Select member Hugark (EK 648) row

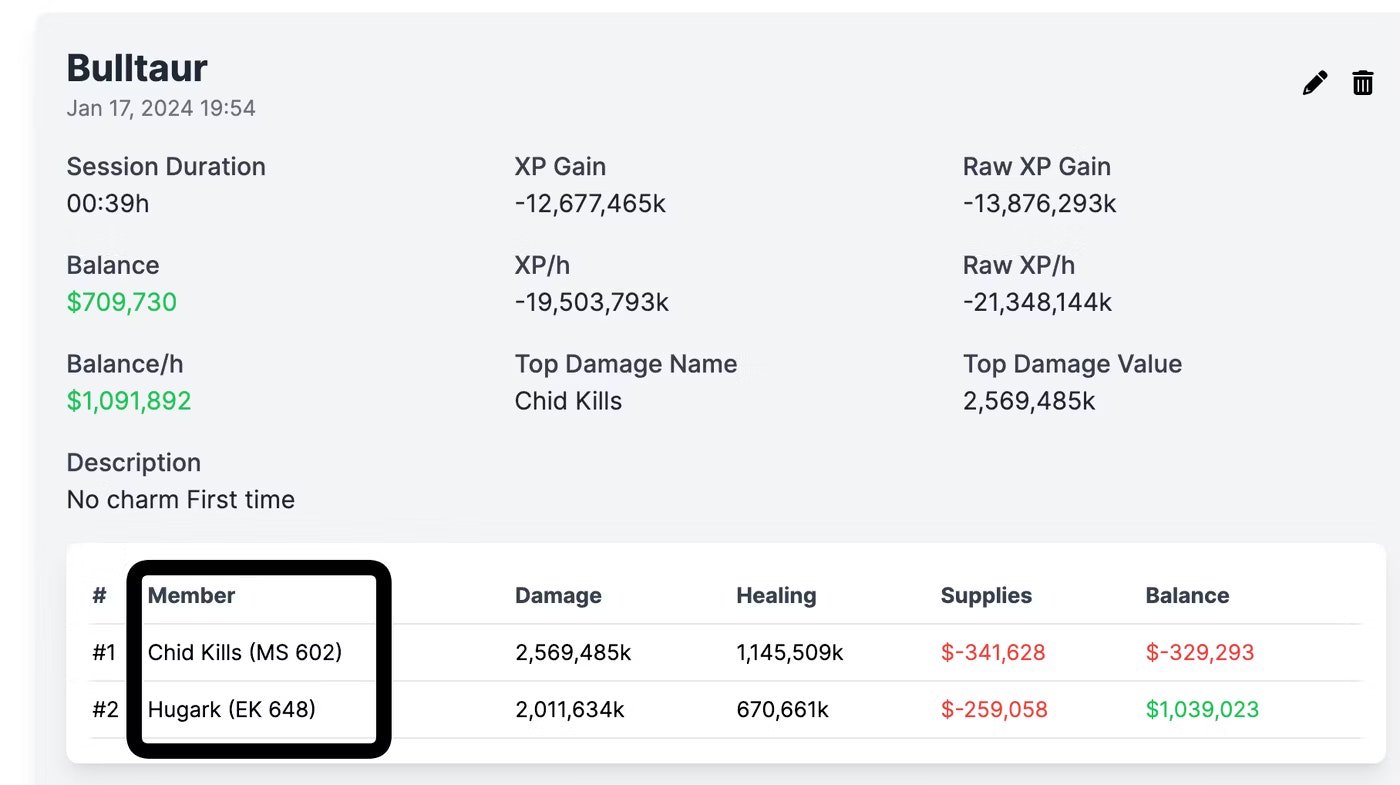(232, 710)
